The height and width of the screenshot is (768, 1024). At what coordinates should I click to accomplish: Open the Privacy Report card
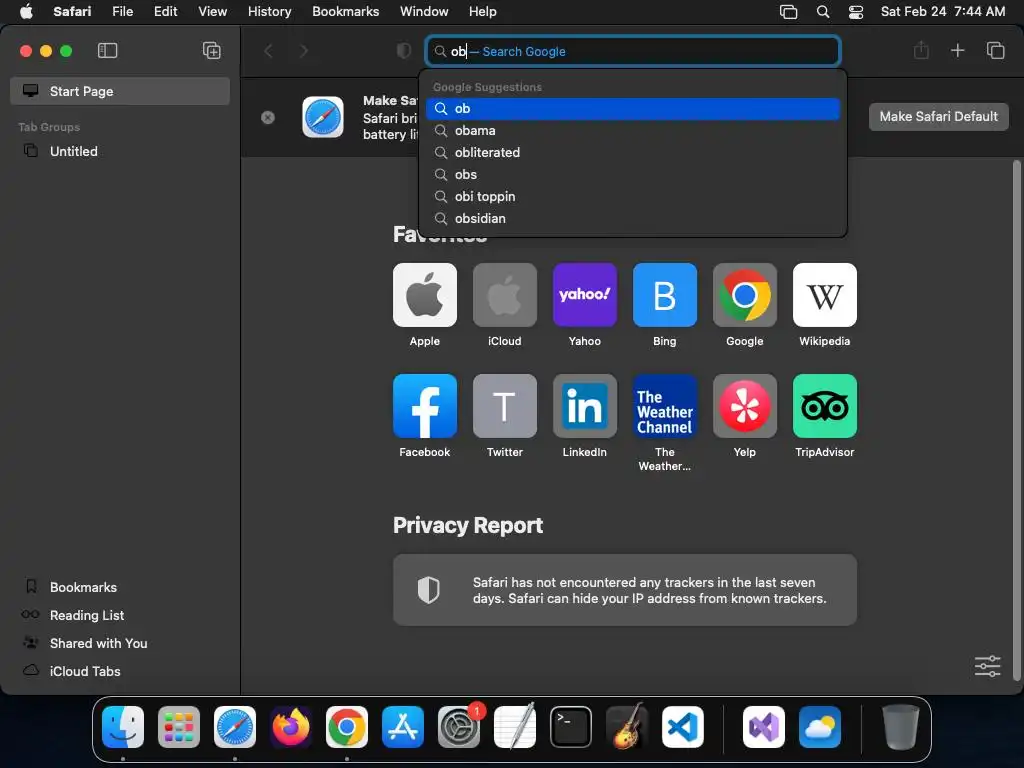click(x=625, y=590)
